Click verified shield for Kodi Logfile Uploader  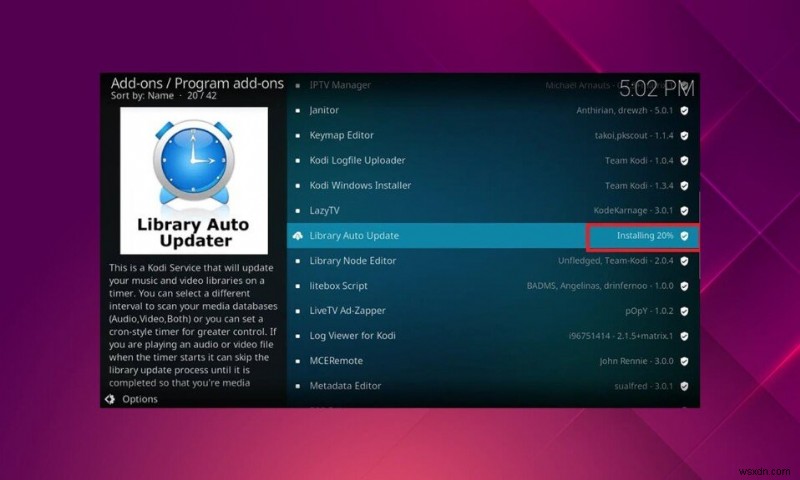point(684,160)
